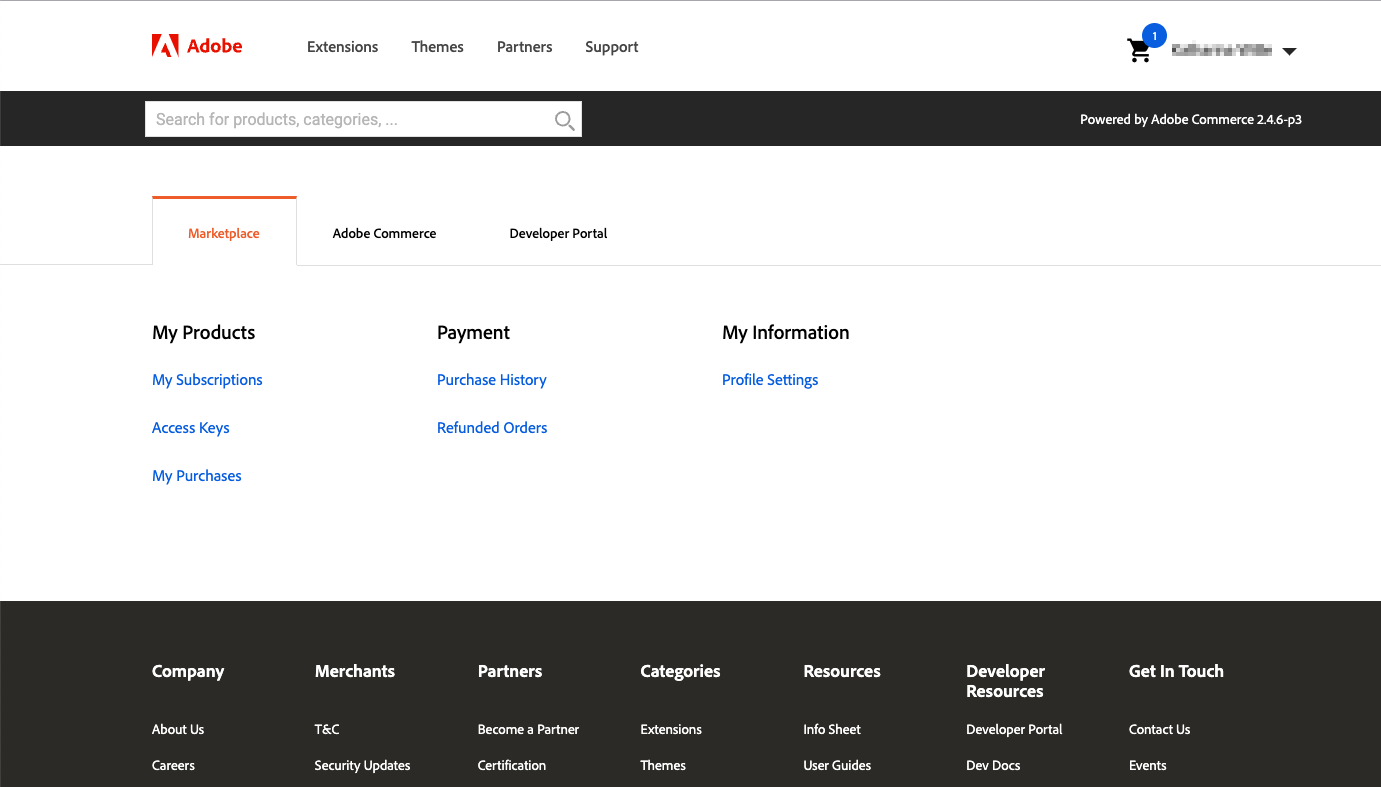Click the "Payment" heading

click(x=473, y=332)
